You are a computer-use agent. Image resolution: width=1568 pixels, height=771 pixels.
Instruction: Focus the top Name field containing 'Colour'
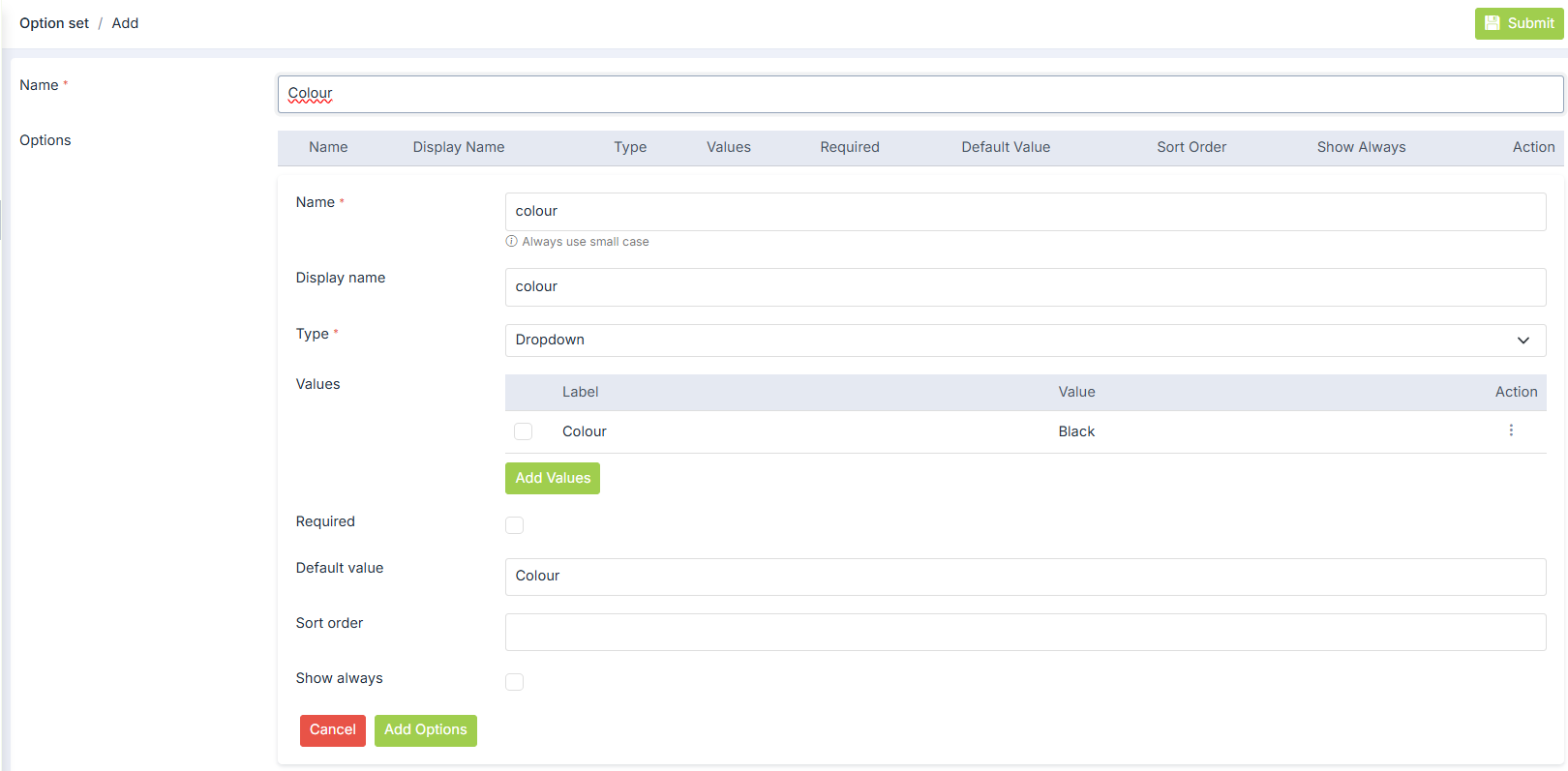point(920,94)
